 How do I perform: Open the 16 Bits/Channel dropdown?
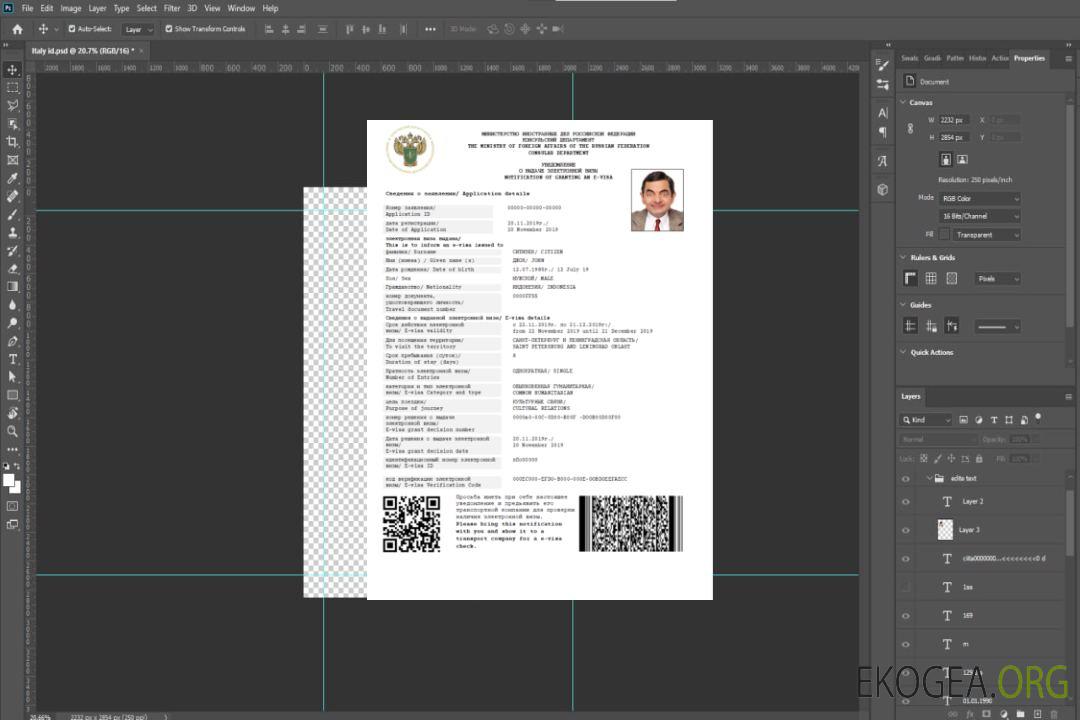(979, 216)
